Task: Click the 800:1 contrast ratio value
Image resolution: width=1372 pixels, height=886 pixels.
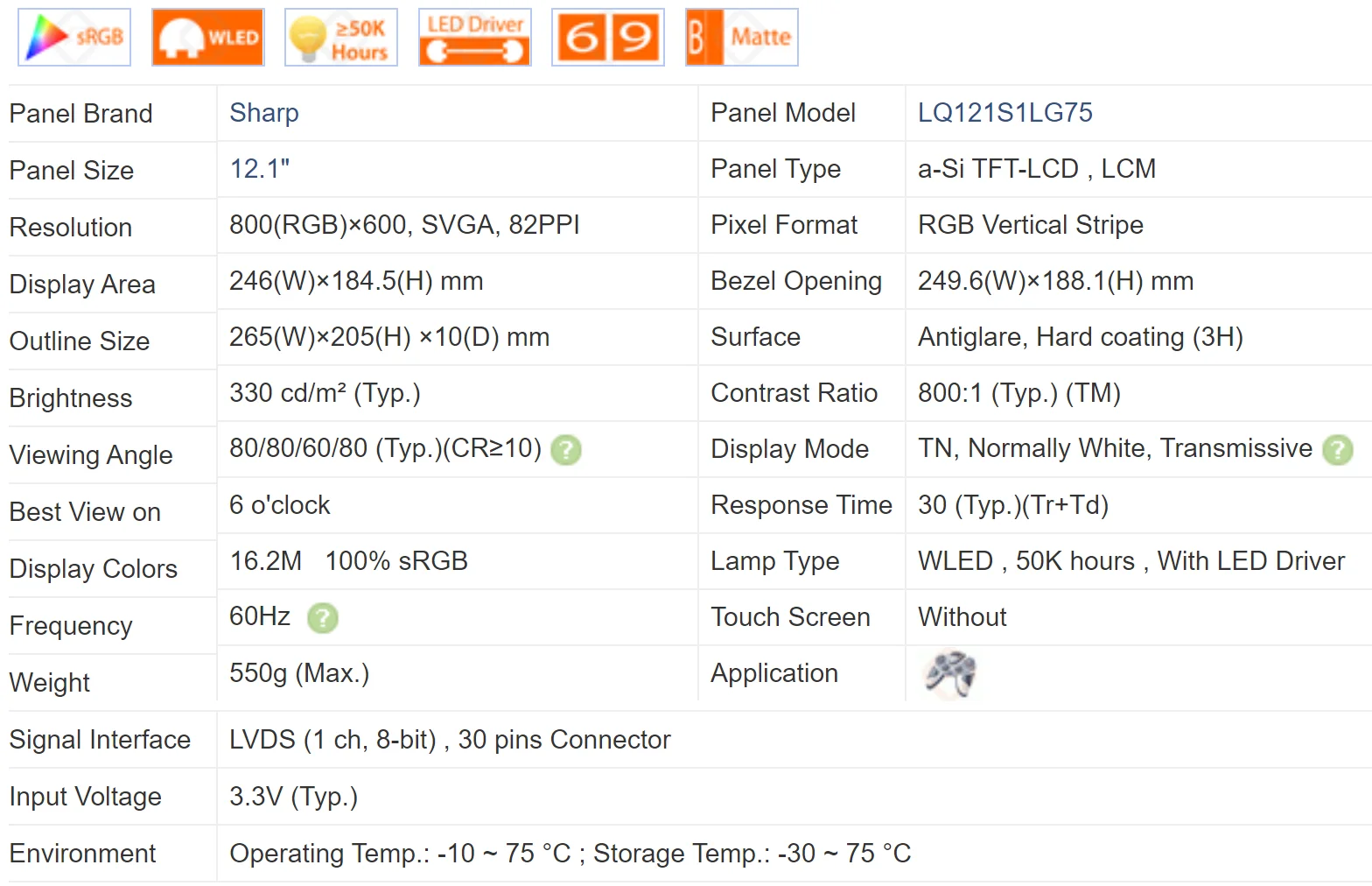Action: [x=1018, y=393]
